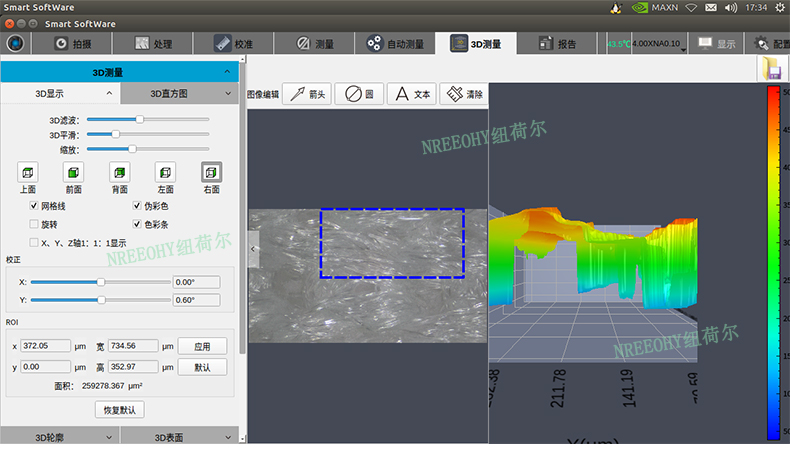Select the 左面 left view cube icon
The image size is (790, 452).
(165, 172)
